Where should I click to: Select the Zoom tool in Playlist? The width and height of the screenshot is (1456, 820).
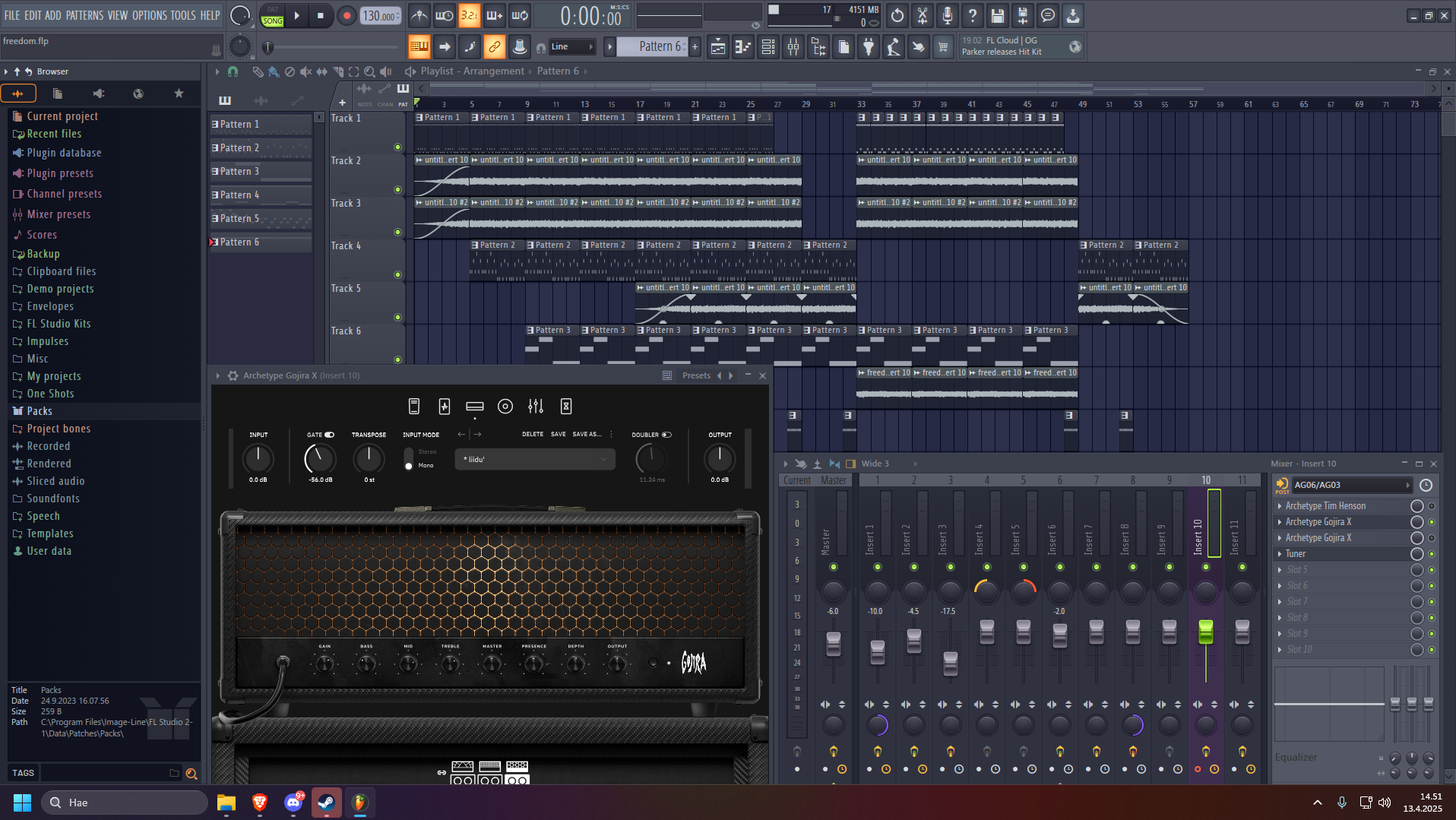coord(370,71)
